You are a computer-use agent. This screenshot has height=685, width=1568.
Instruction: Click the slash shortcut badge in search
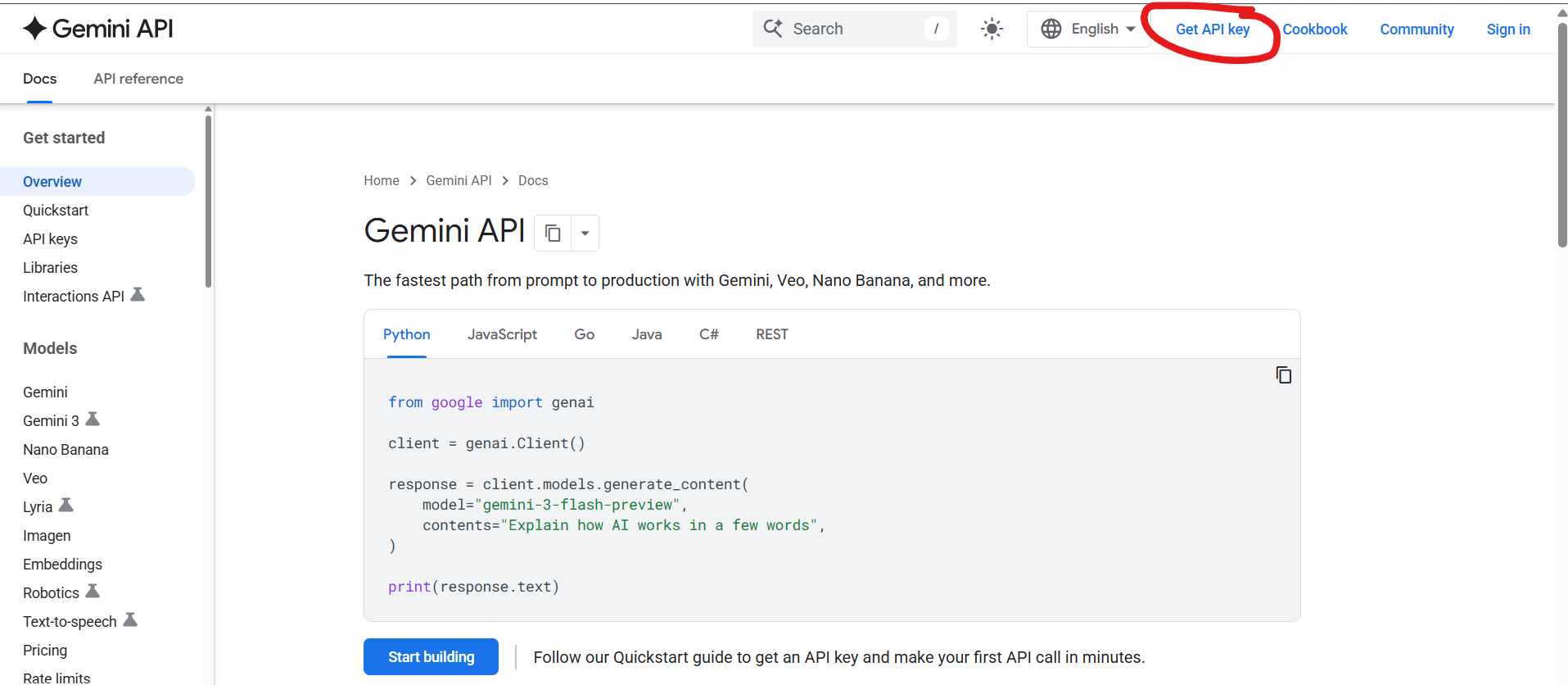pyautogui.click(x=936, y=29)
